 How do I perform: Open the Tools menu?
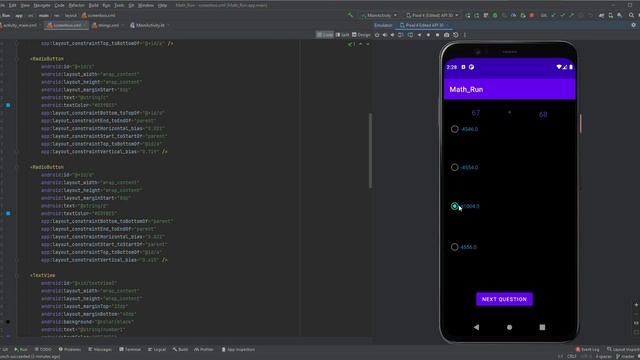[x=119, y=5]
